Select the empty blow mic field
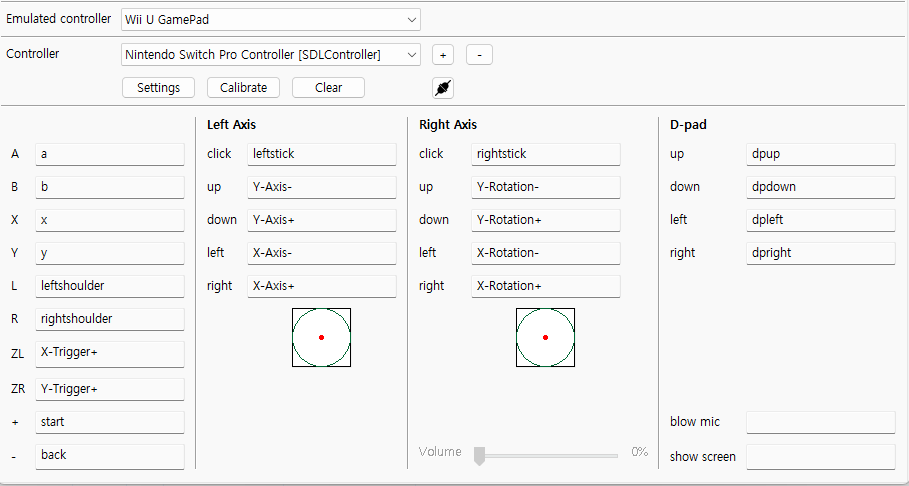This screenshot has width=909, height=486. (x=820, y=422)
